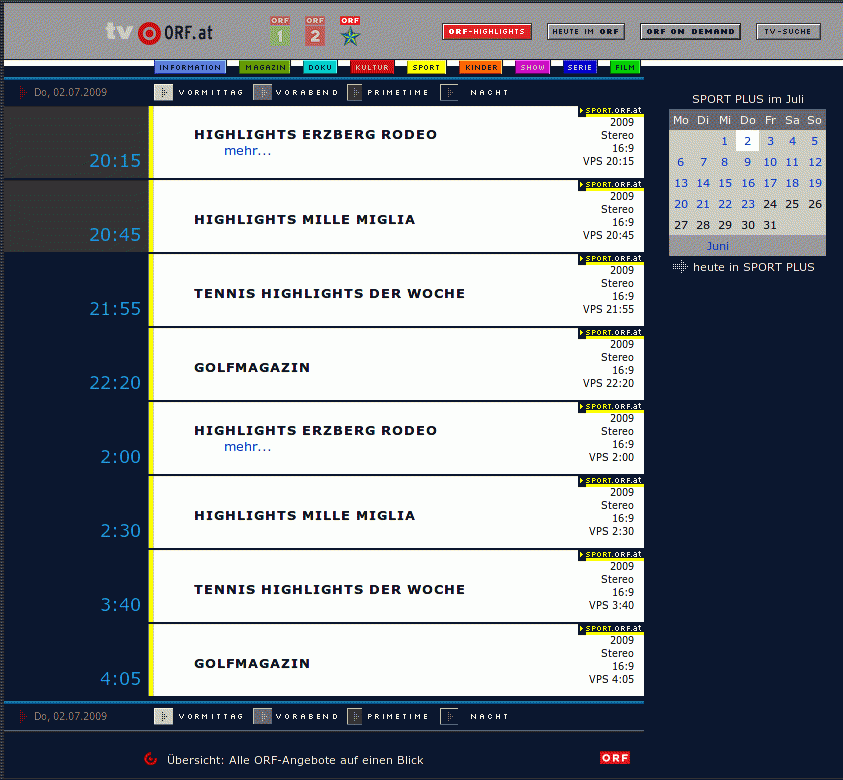Select the Show category tab

[532, 67]
